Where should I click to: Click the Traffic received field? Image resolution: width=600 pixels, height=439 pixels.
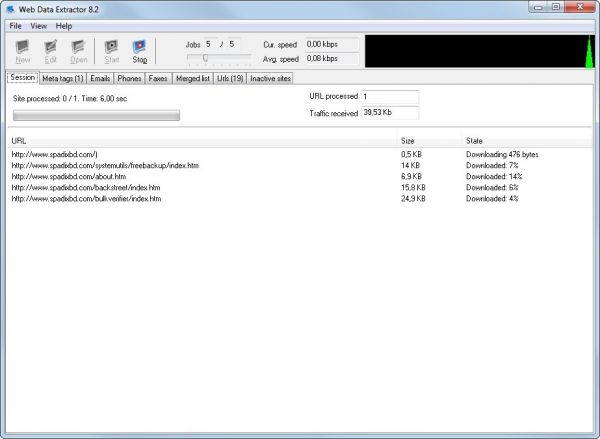390,113
